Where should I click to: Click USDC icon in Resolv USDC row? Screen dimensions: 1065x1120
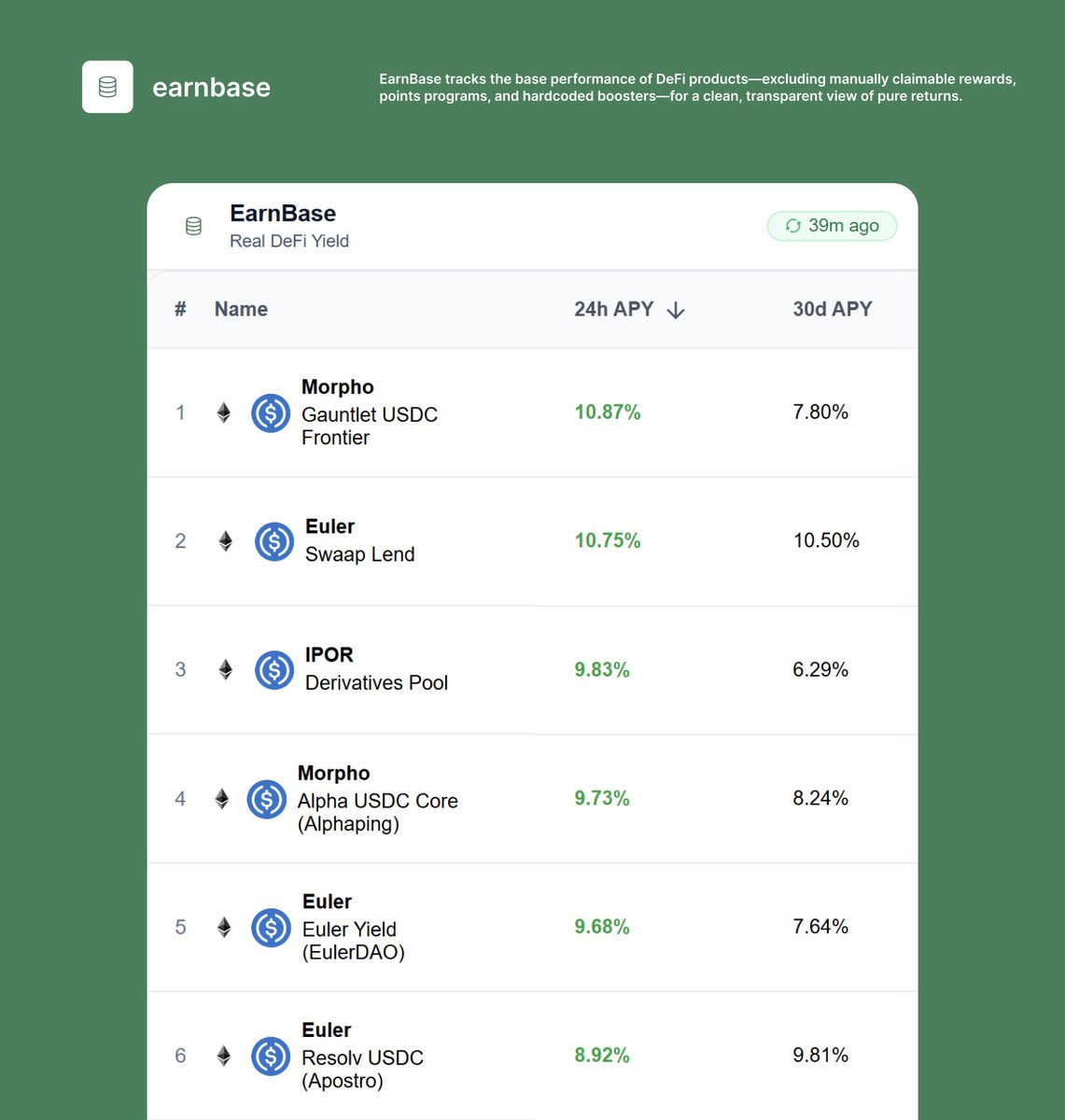pyautogui.click(x=271, y=1057)
